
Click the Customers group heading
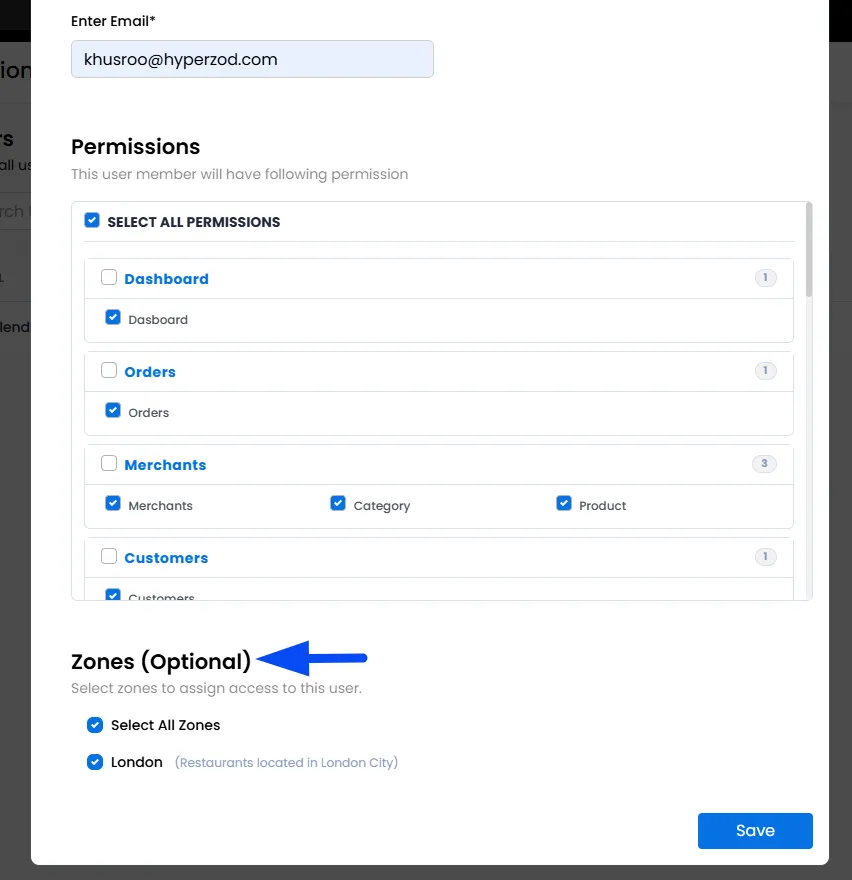pos(166,558)
